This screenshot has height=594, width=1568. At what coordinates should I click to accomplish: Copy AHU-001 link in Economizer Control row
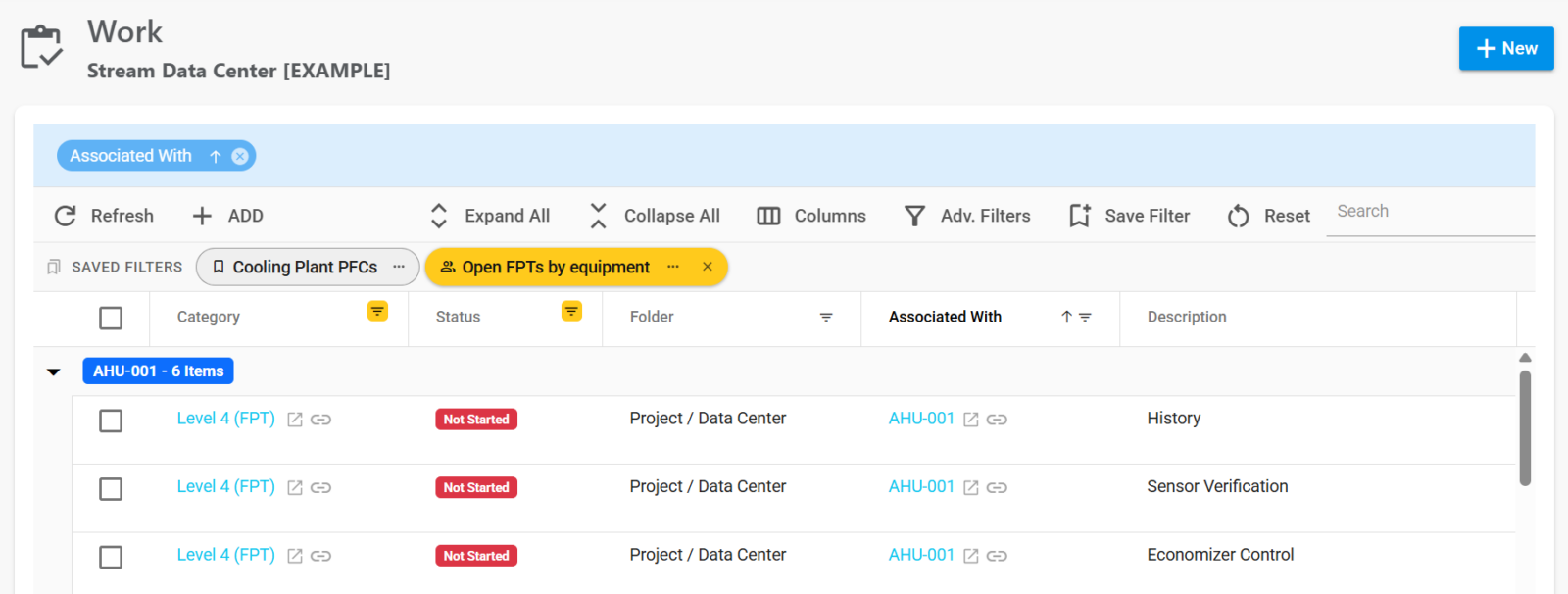click(997, 556)
